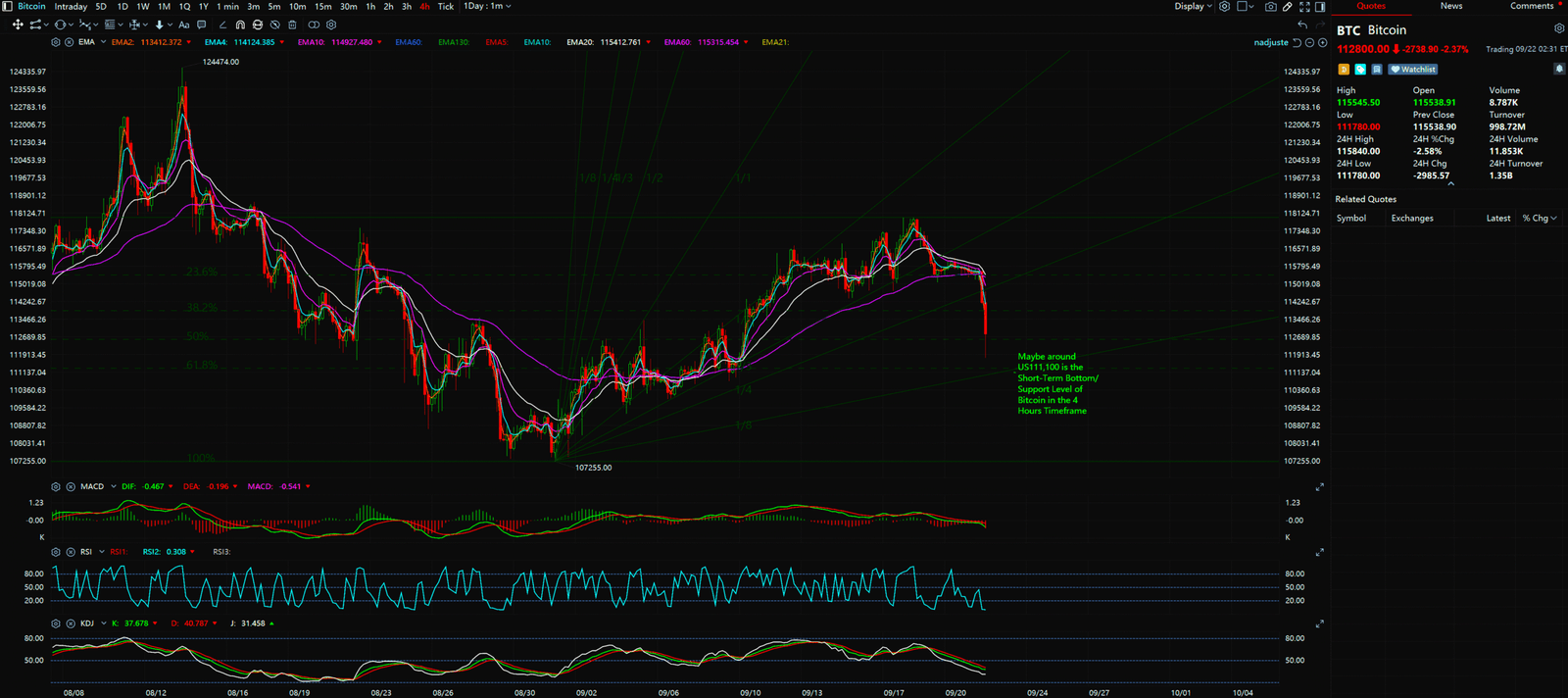This screenshot has width=1568, height=698.
Task: Take a chart screenshot with camera icon
Action: tap(1270, 7)
